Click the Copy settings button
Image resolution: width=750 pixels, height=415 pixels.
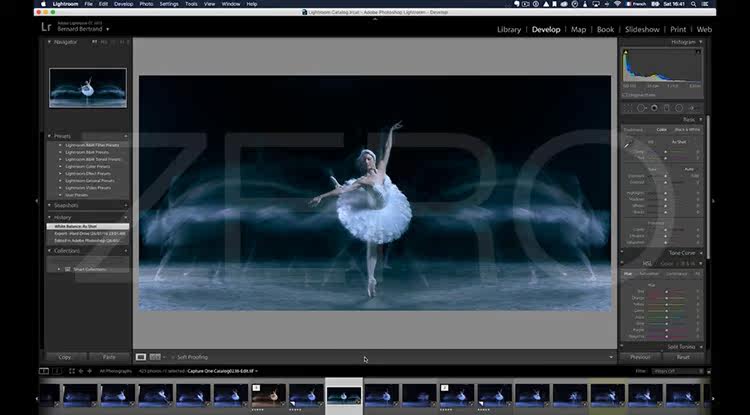click(x=65, y=357)
